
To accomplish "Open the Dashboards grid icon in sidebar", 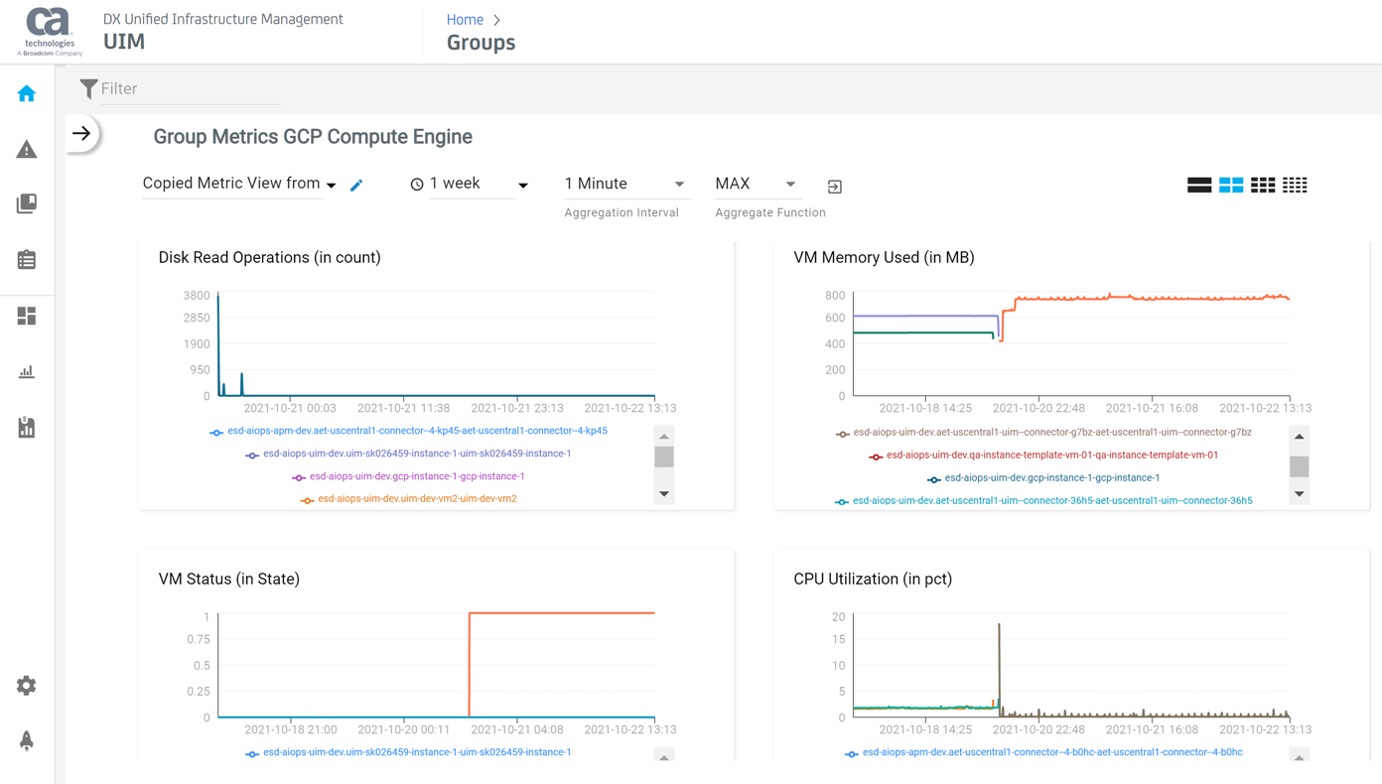I will [26, 315].
